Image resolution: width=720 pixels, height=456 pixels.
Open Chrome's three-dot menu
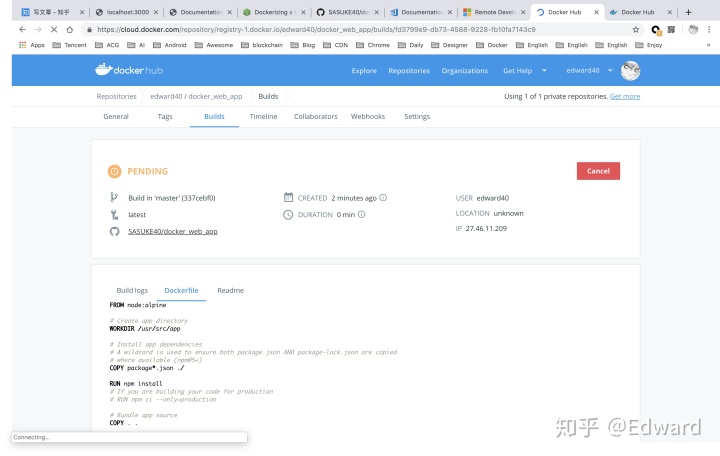(x=709, y=29)
